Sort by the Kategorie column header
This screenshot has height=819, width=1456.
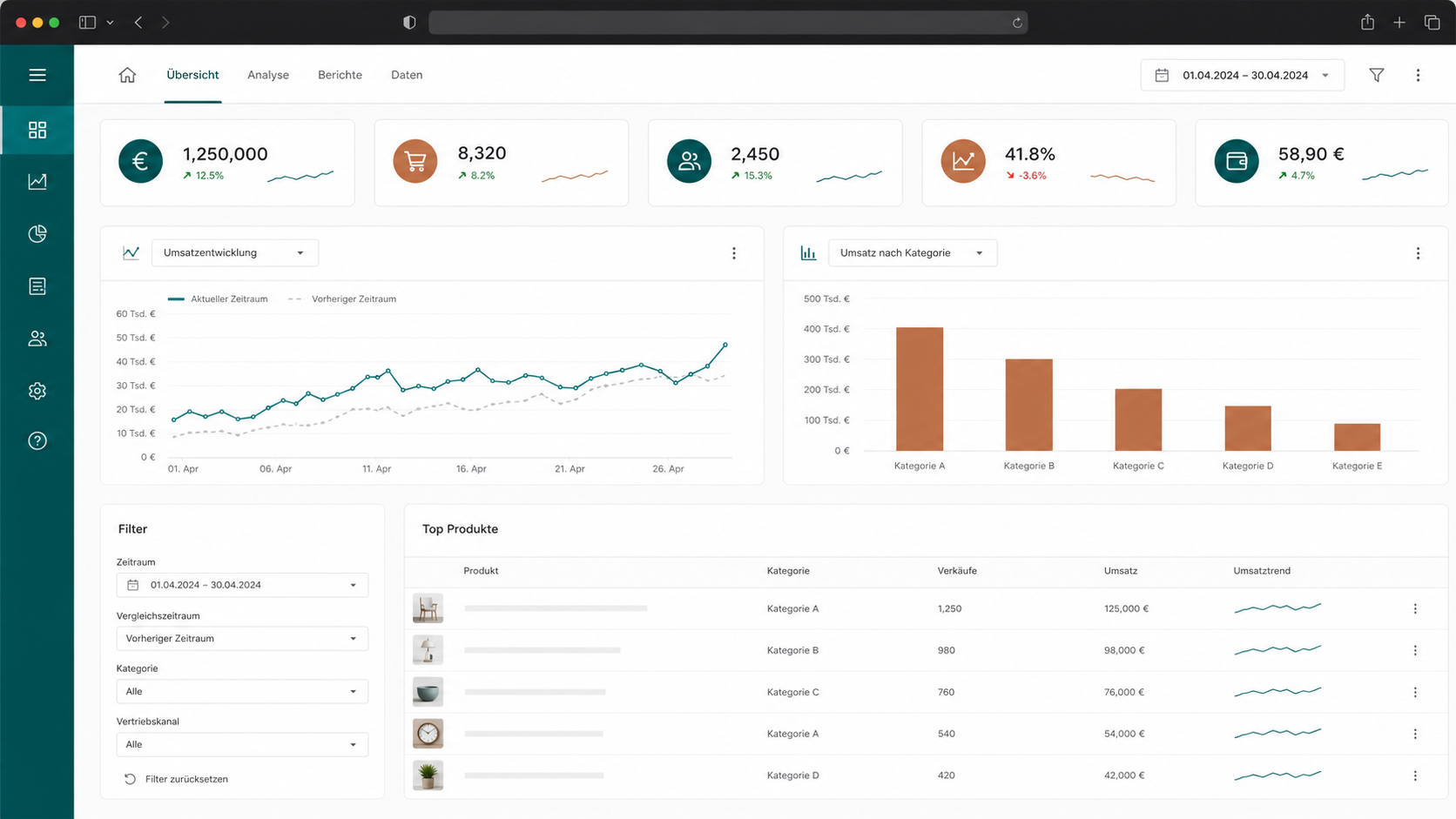tap(788, 571)
